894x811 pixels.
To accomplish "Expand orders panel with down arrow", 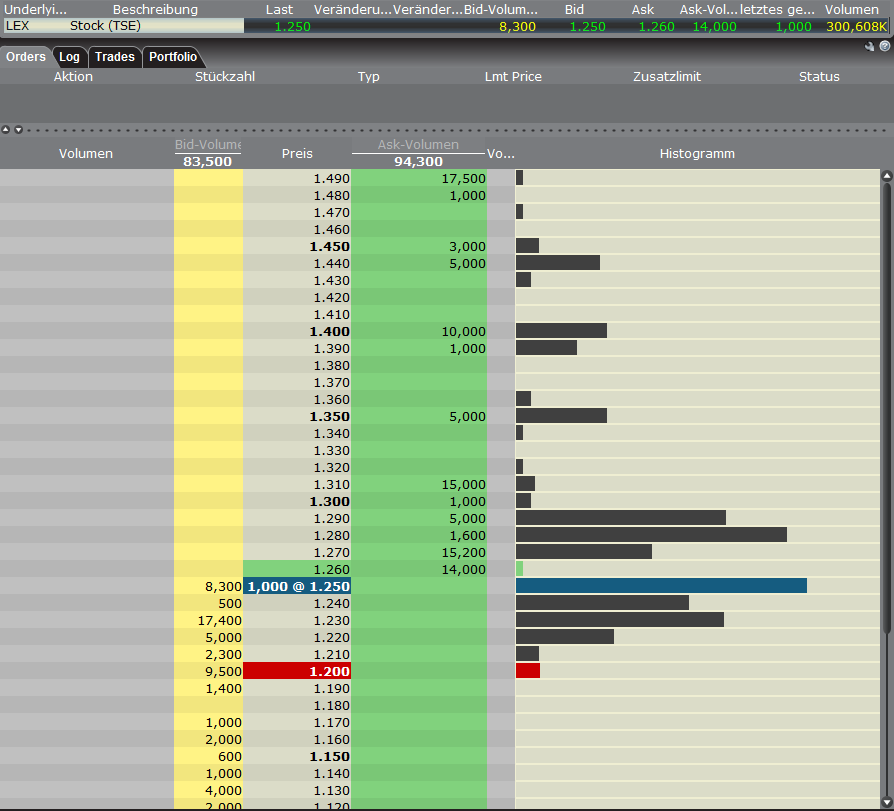I will [x=17, y=129].
